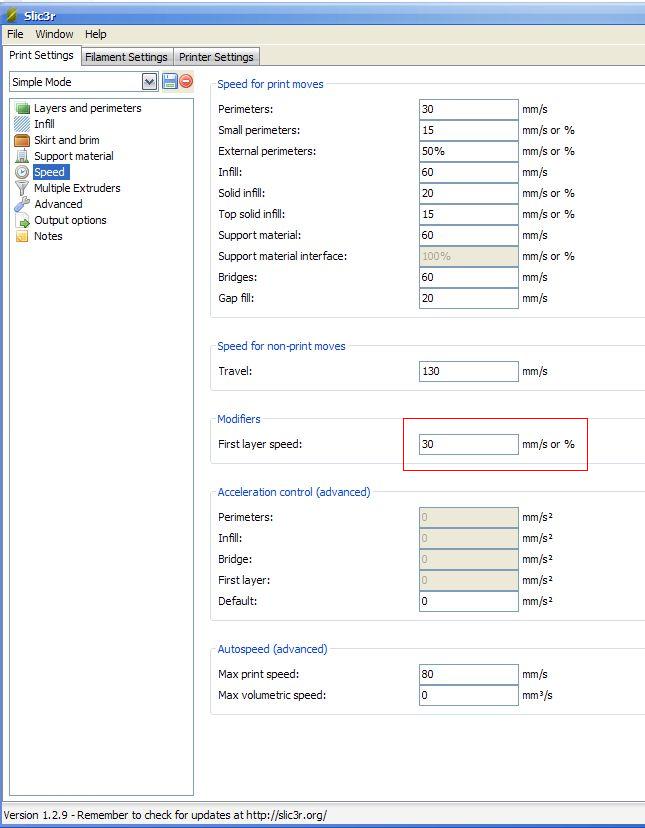Select Layers and perimeters in the tree
The width and height of the screenshot is (645, 828).
click(88, 108)
